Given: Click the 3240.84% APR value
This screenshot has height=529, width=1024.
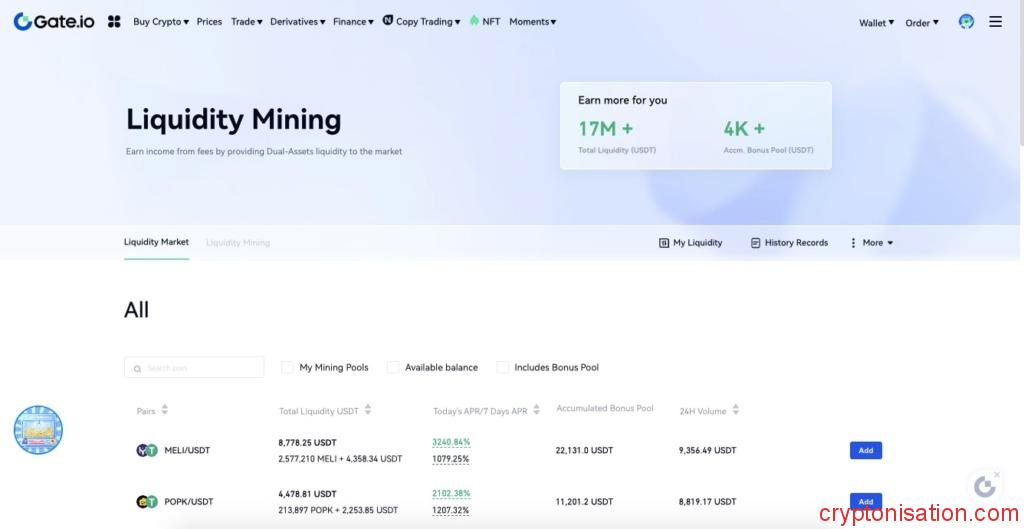Looking at the screenshot, I should tap(451, 443).
